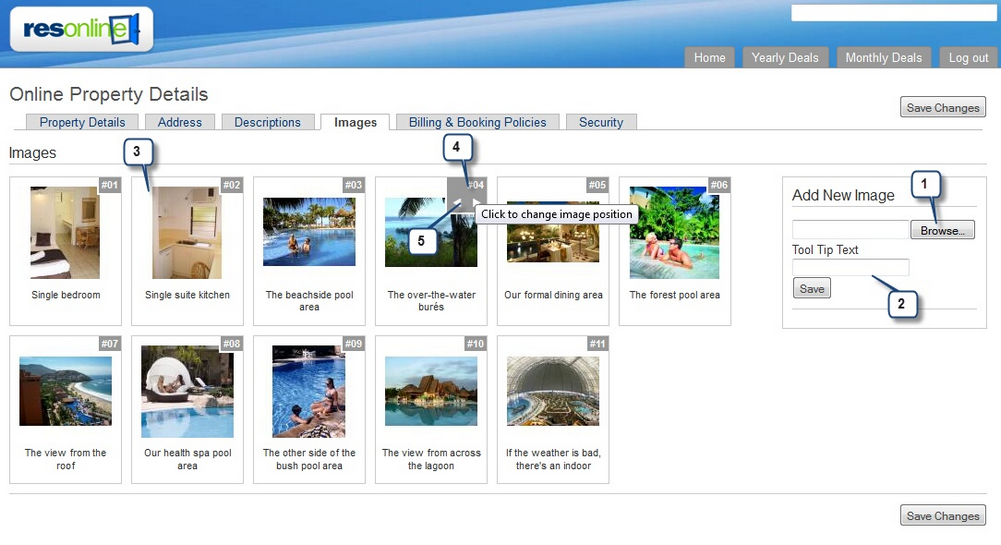Click the resonline logo

click(x=81, y=29)
